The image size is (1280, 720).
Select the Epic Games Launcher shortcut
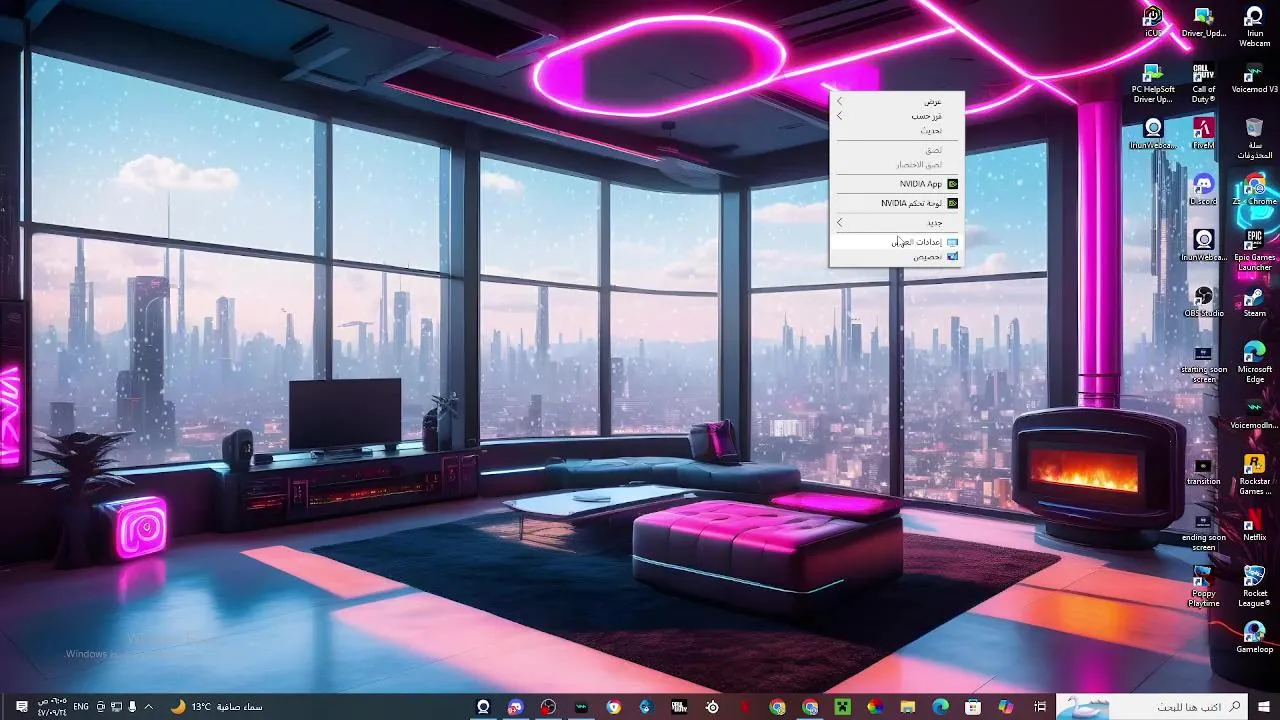tap(1254, 251)
